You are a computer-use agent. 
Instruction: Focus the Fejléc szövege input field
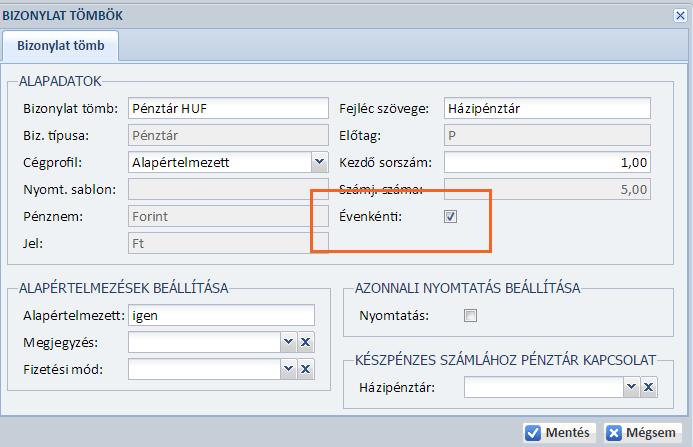[545, 108]
